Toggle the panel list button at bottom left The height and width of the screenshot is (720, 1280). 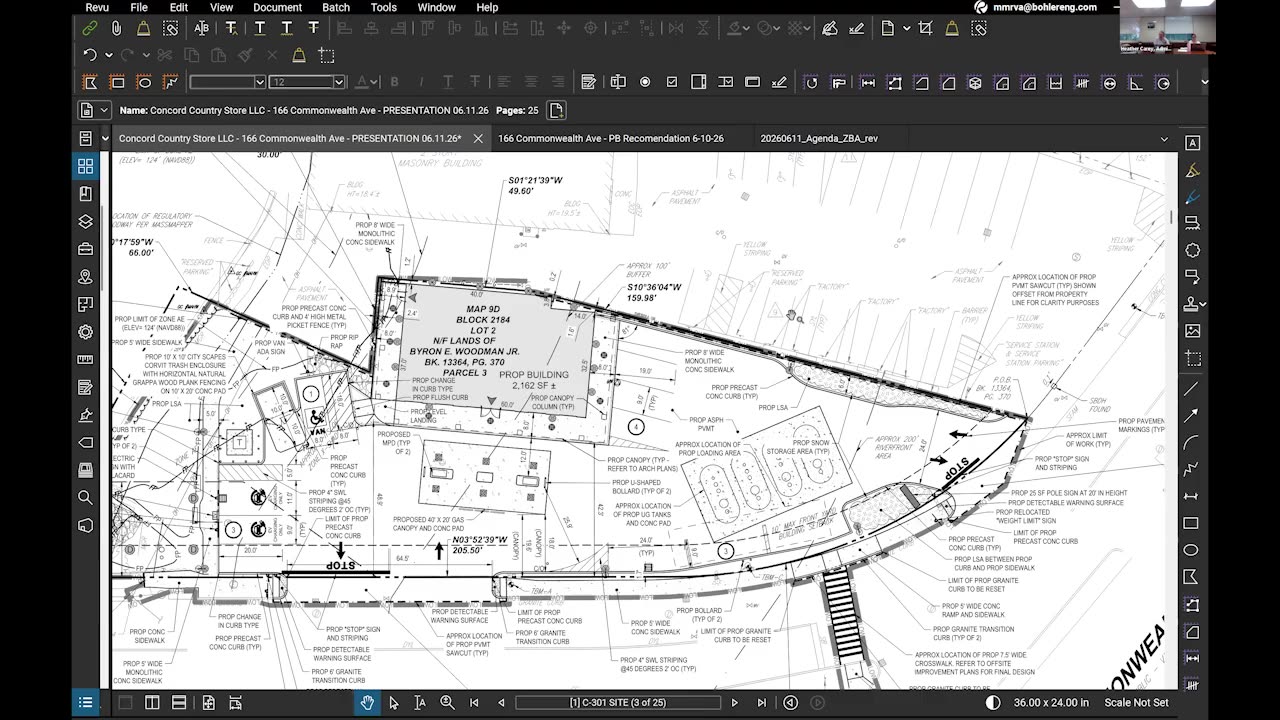pyautogui.click(x=85, y=703)
